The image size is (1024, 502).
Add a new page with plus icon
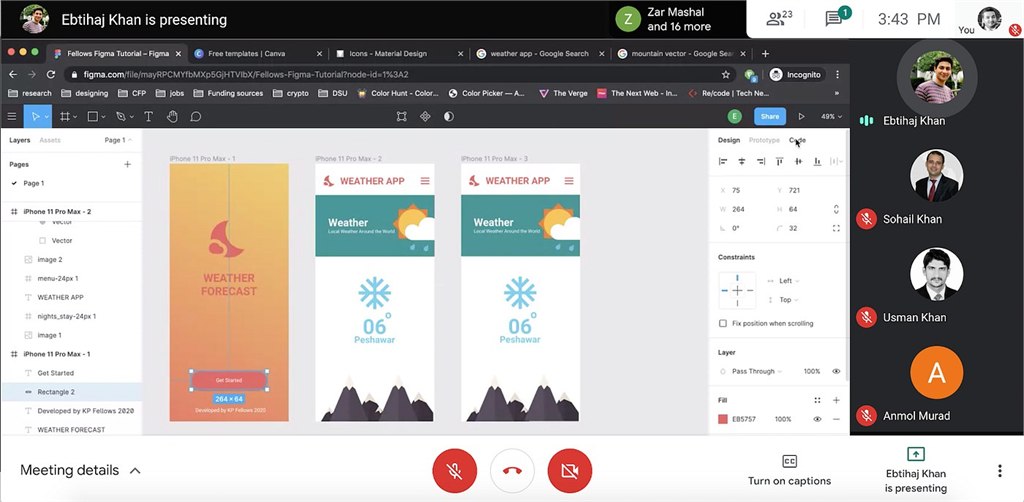[x=127, y=164]
